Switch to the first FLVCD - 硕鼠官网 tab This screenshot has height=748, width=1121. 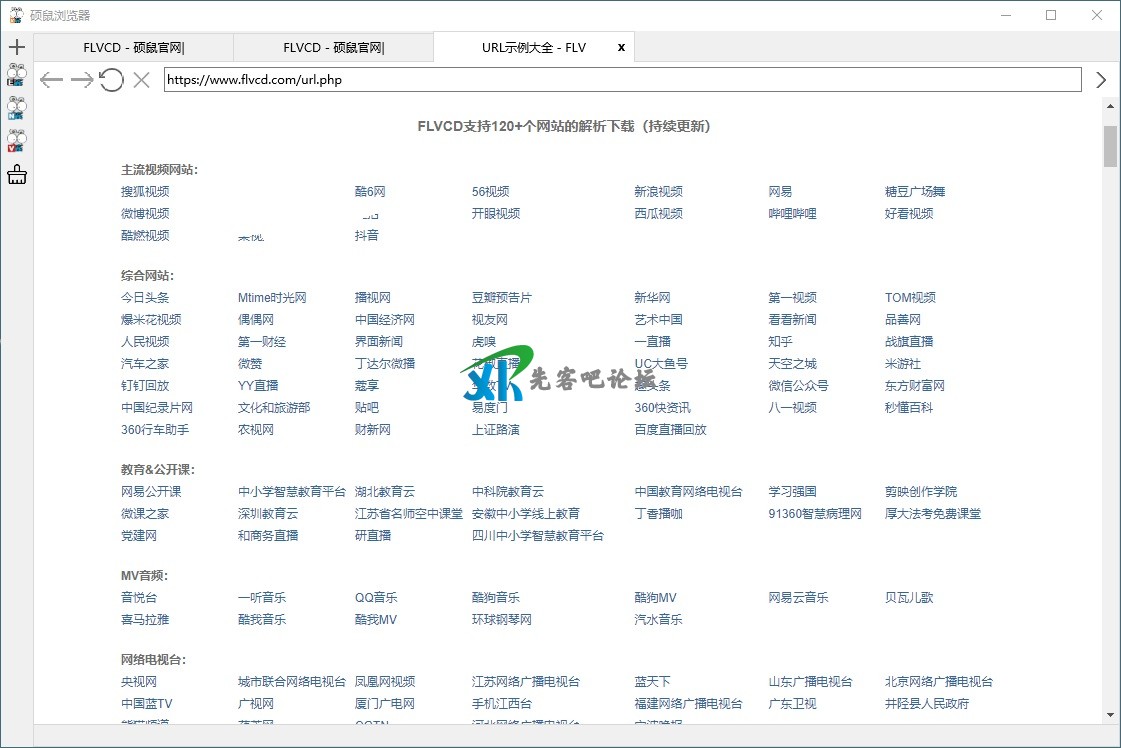[x=133, y=47]
